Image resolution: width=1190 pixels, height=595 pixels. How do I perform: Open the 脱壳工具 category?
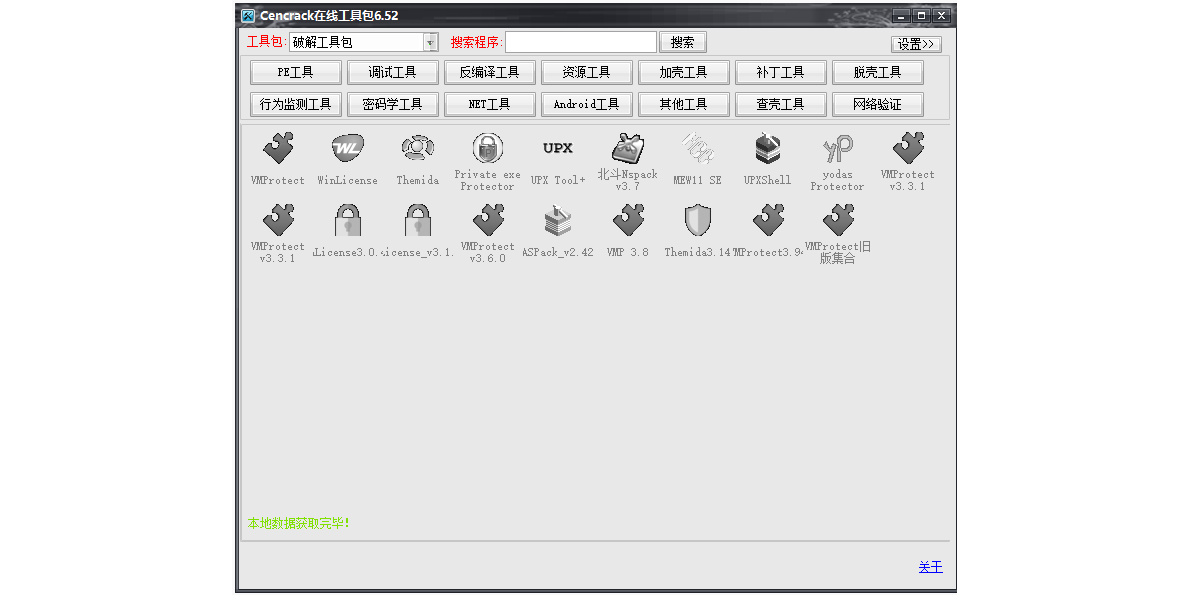(878, 71)
